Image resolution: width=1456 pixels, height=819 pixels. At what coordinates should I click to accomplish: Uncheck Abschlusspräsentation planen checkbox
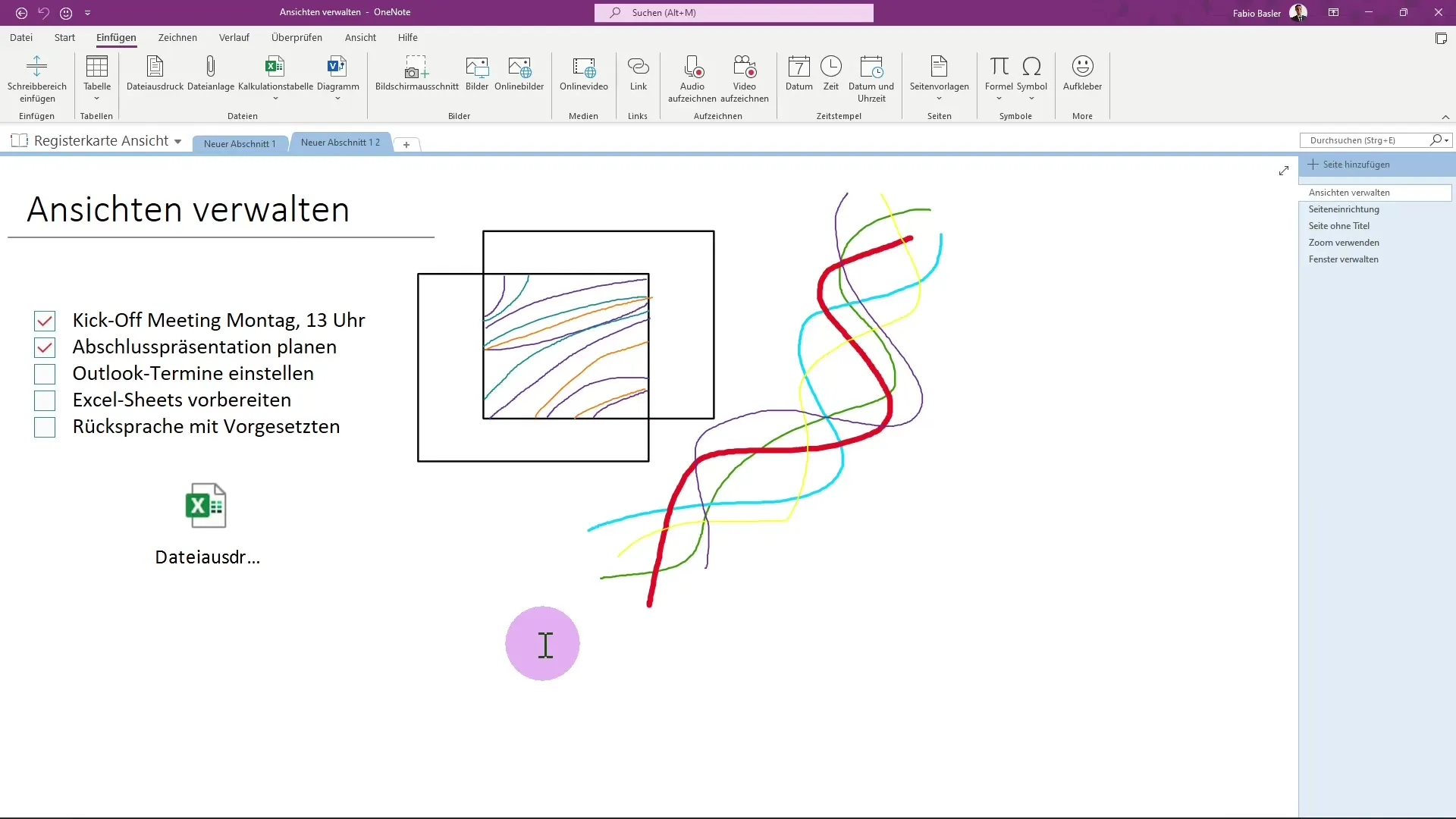coord(45,347)
